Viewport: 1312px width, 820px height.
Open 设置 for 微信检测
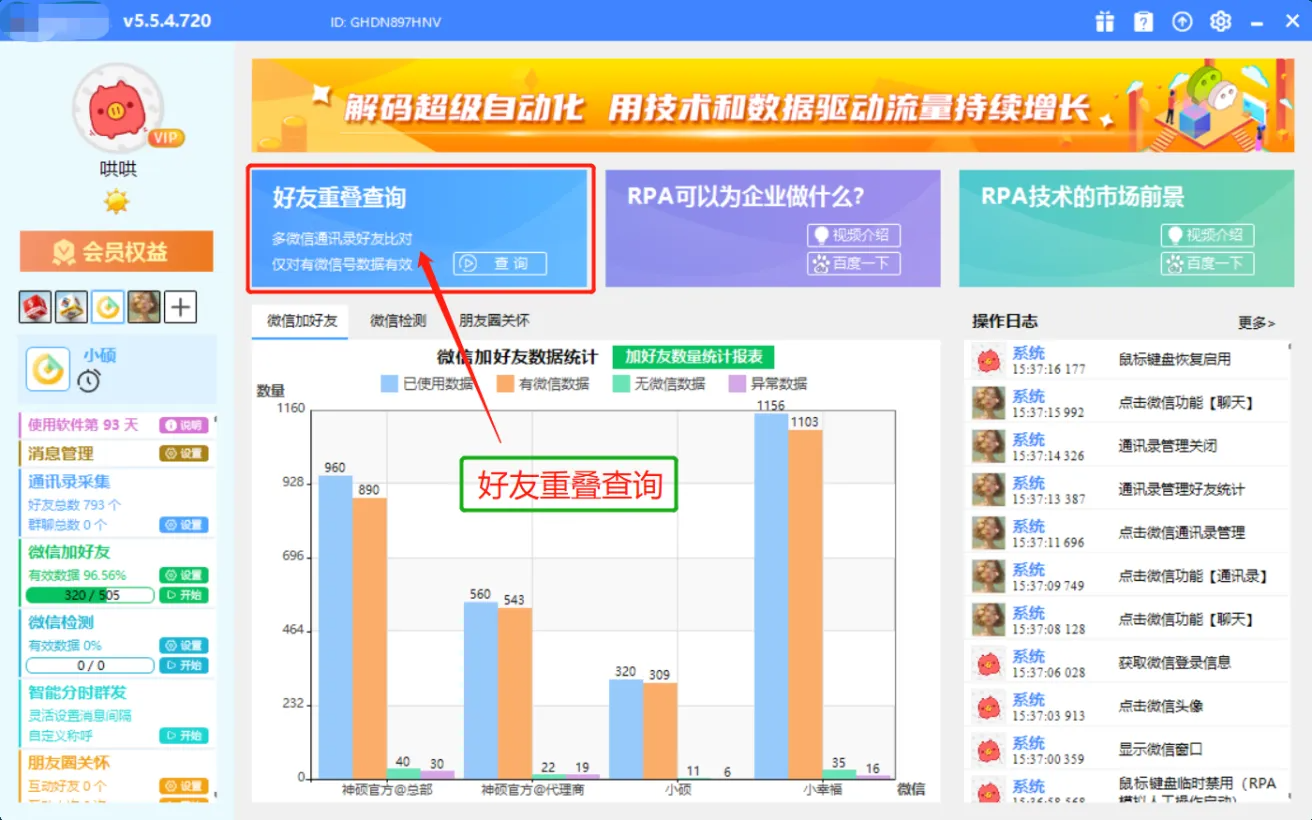point(184,645)
